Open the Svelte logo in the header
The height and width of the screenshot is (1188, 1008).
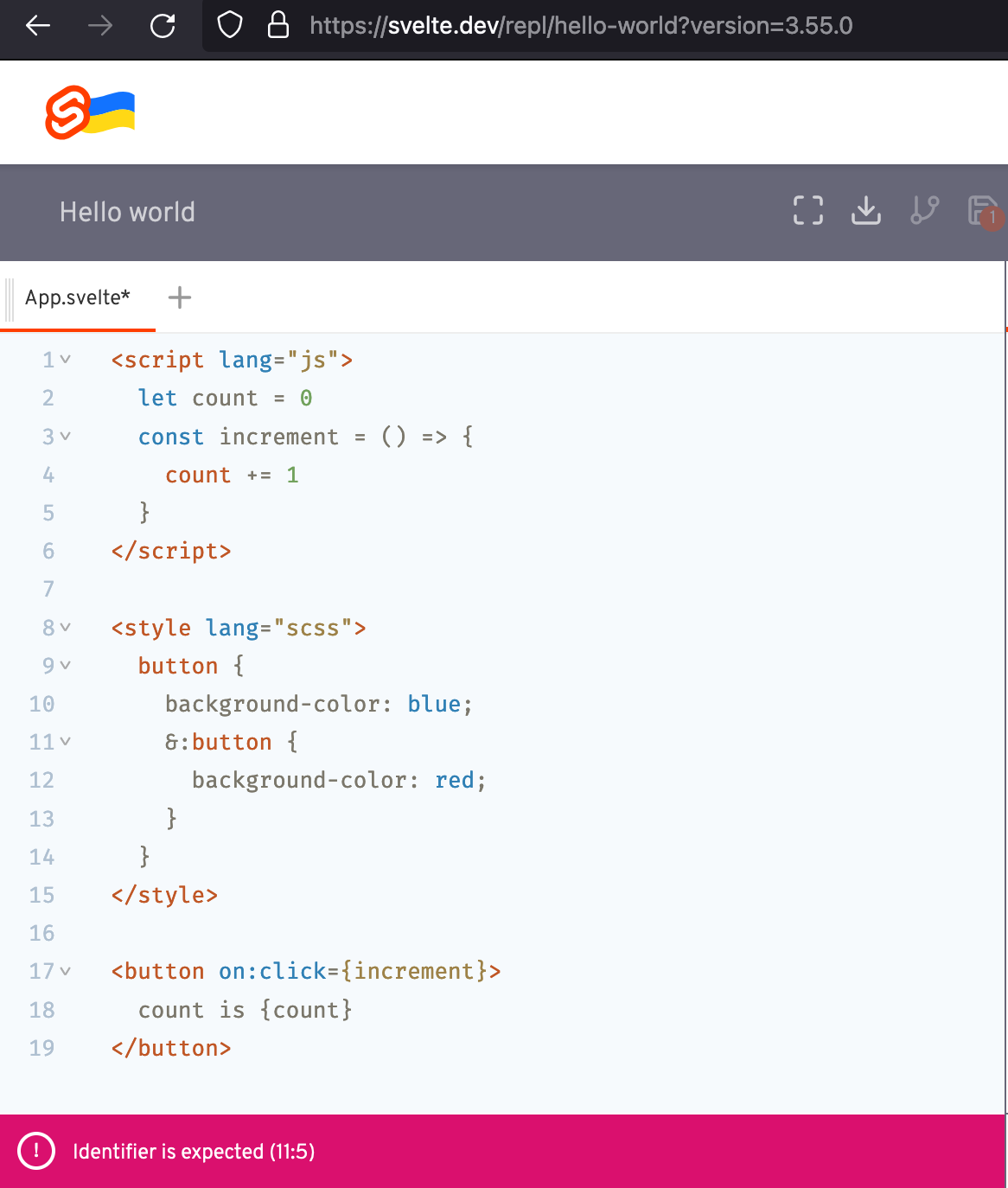[x=68, y=112]
